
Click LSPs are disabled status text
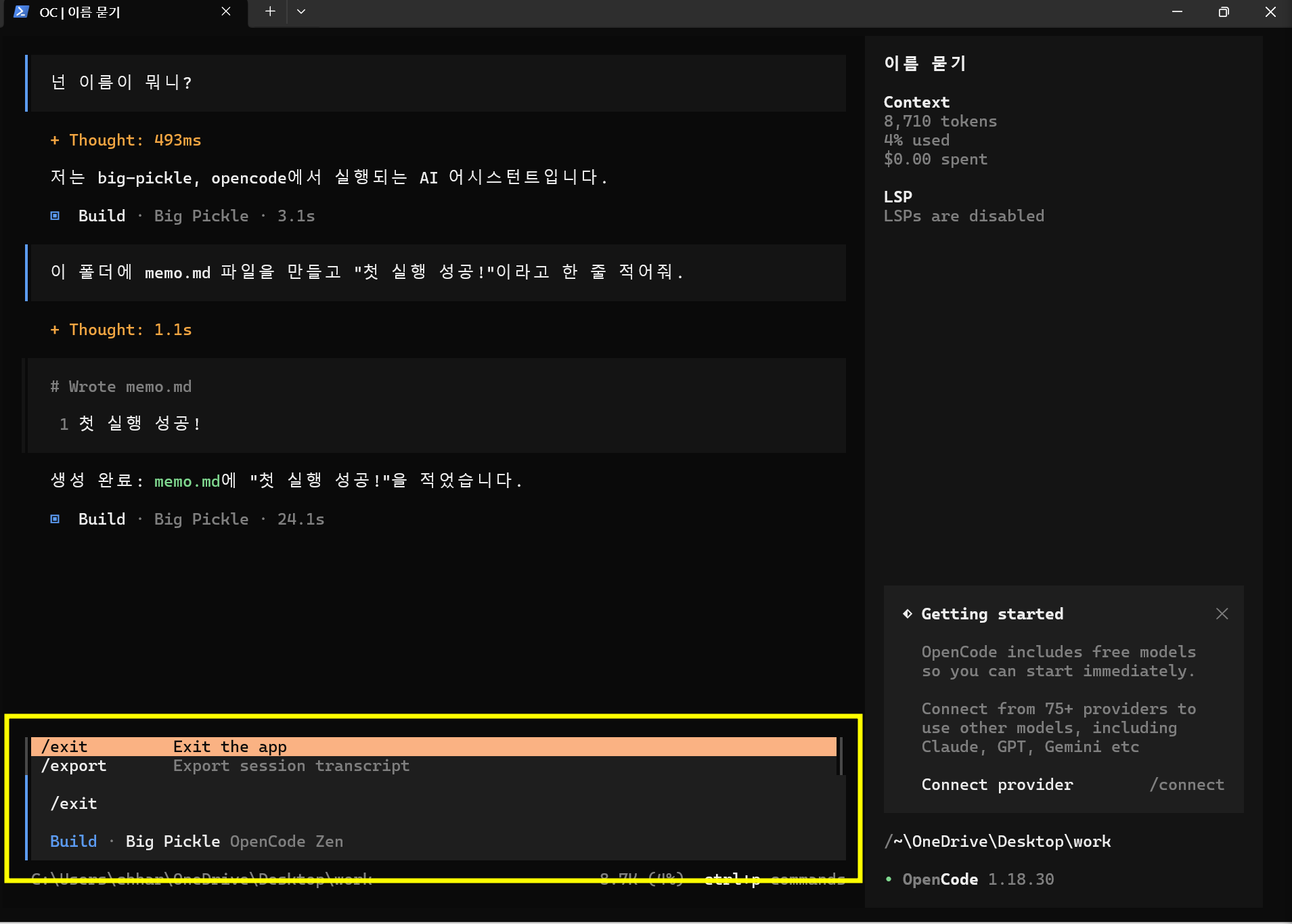964,216
